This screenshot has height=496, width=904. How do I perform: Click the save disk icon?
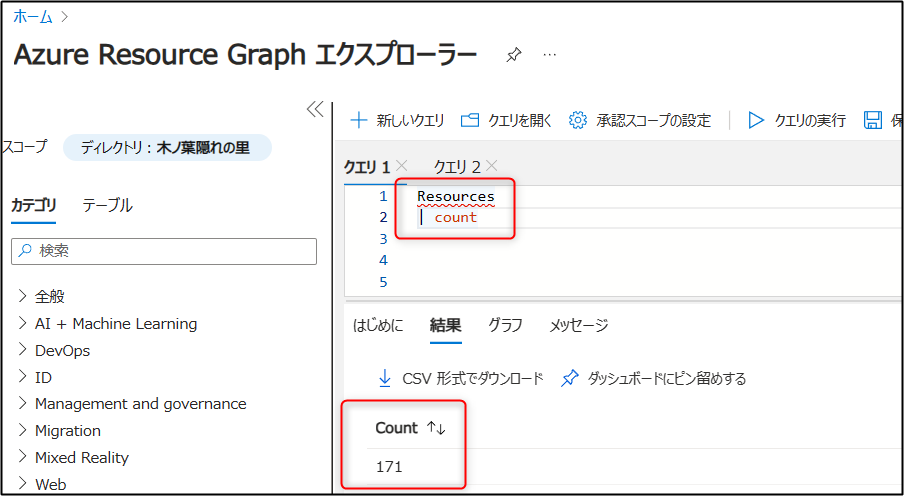(x=872, y=121)
